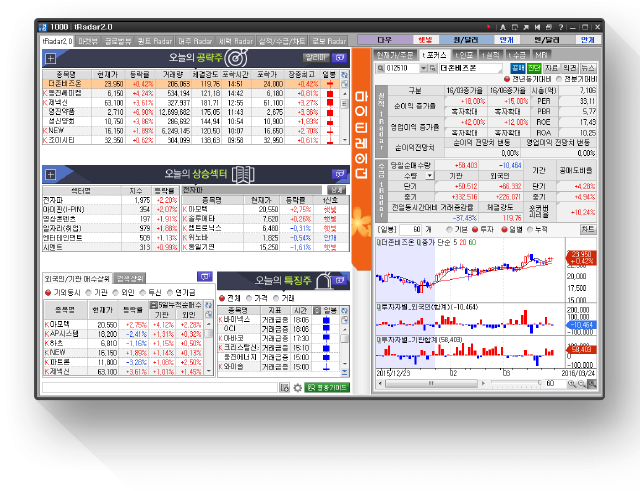Click the green 종목가이드 button

328,387
